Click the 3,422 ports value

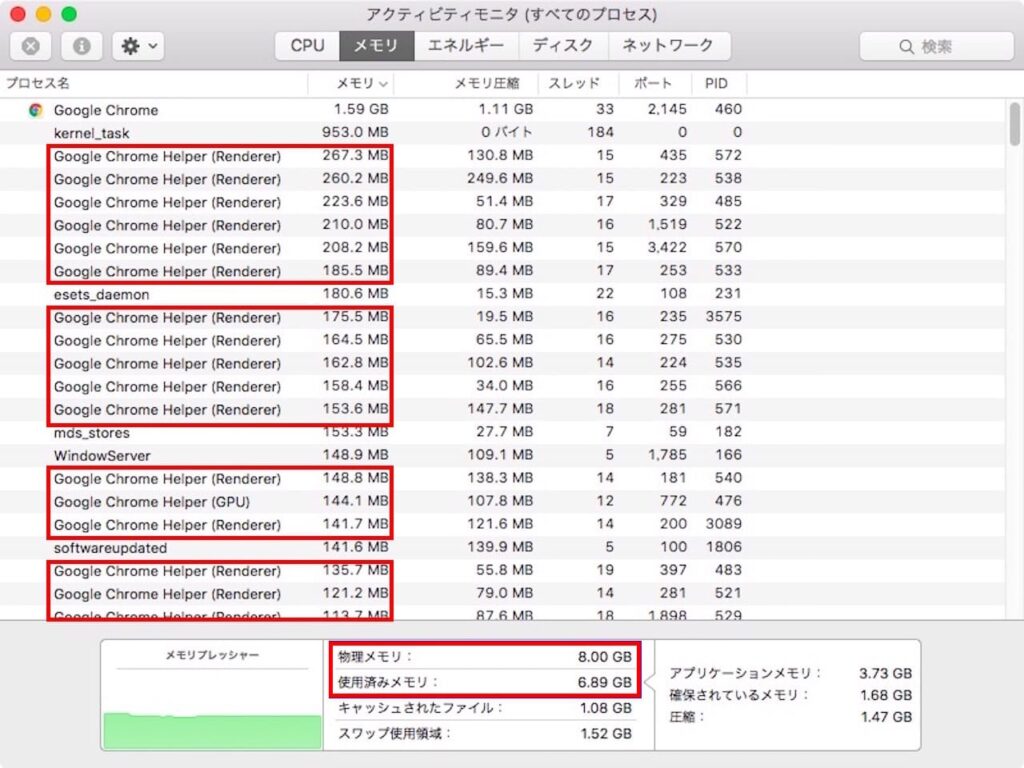pos(667,248)
